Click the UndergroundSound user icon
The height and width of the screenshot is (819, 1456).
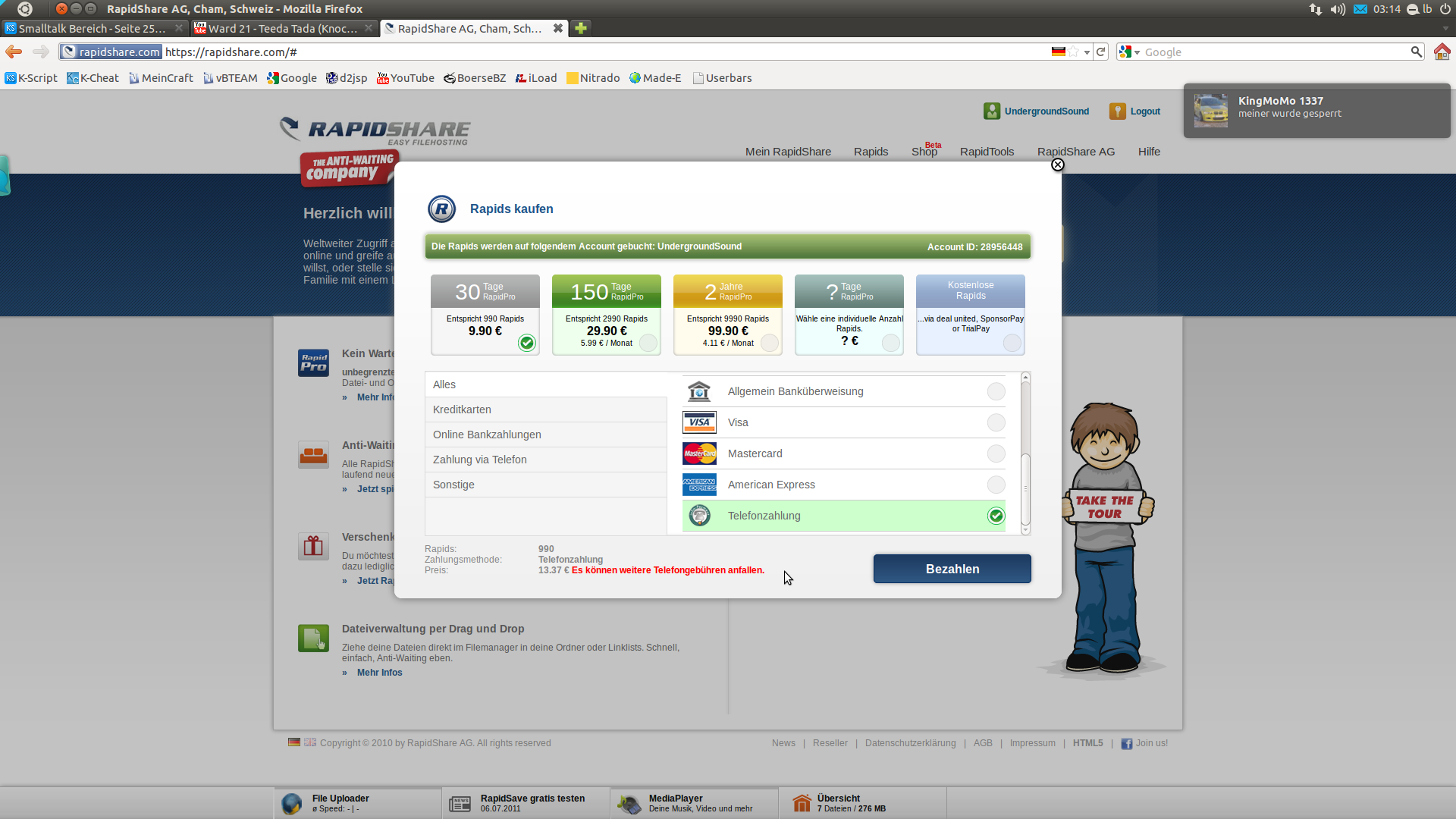pyautogui.click(x=992, y=111)
